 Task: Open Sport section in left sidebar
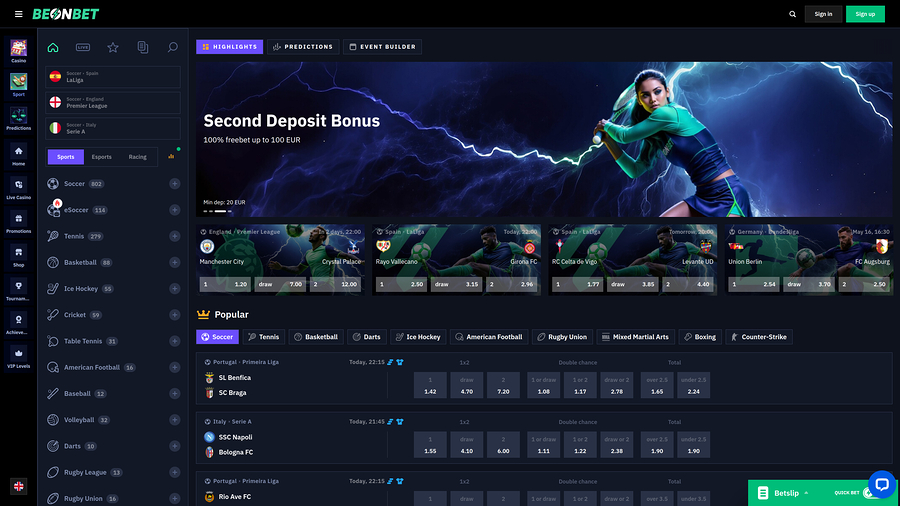[18, 85]
